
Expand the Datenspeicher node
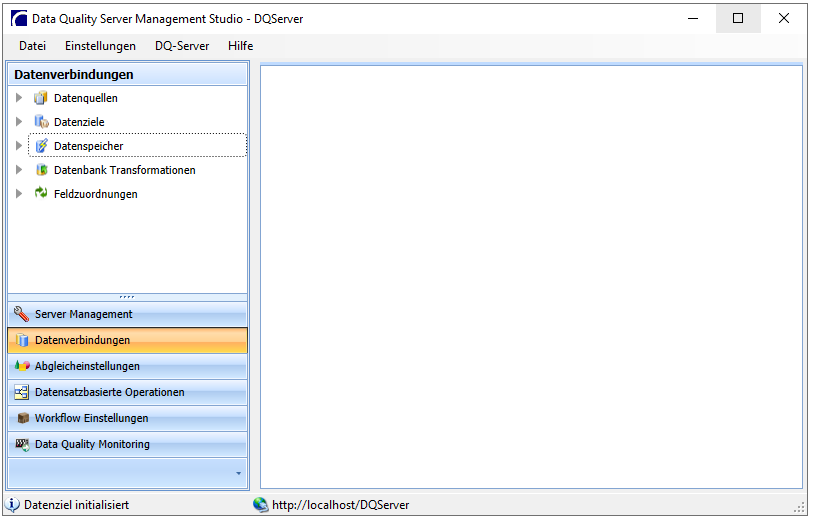coord(19,146)
